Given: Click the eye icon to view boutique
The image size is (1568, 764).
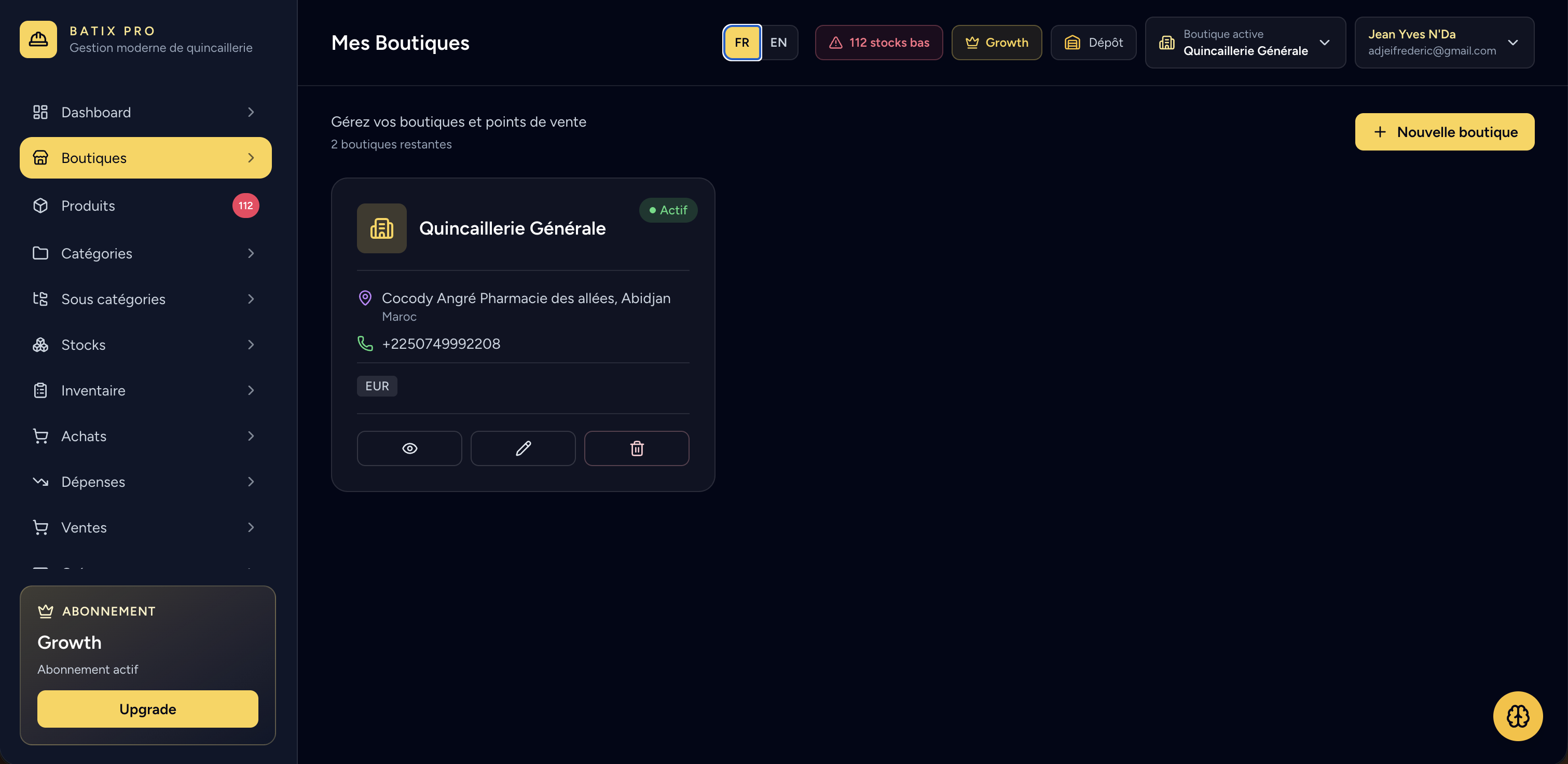Looking at the screenshot, I should point(409,448).
